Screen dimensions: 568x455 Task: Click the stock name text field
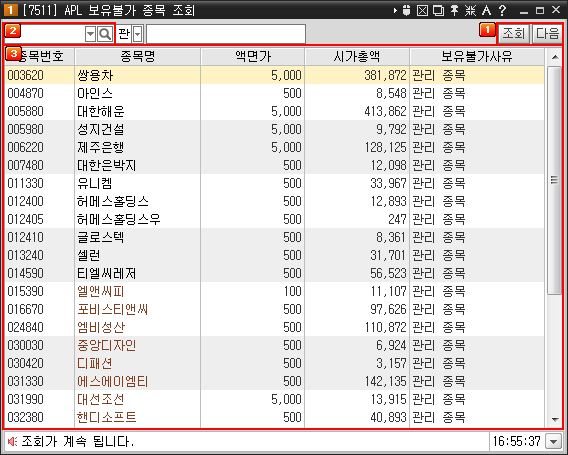[226, 34]
